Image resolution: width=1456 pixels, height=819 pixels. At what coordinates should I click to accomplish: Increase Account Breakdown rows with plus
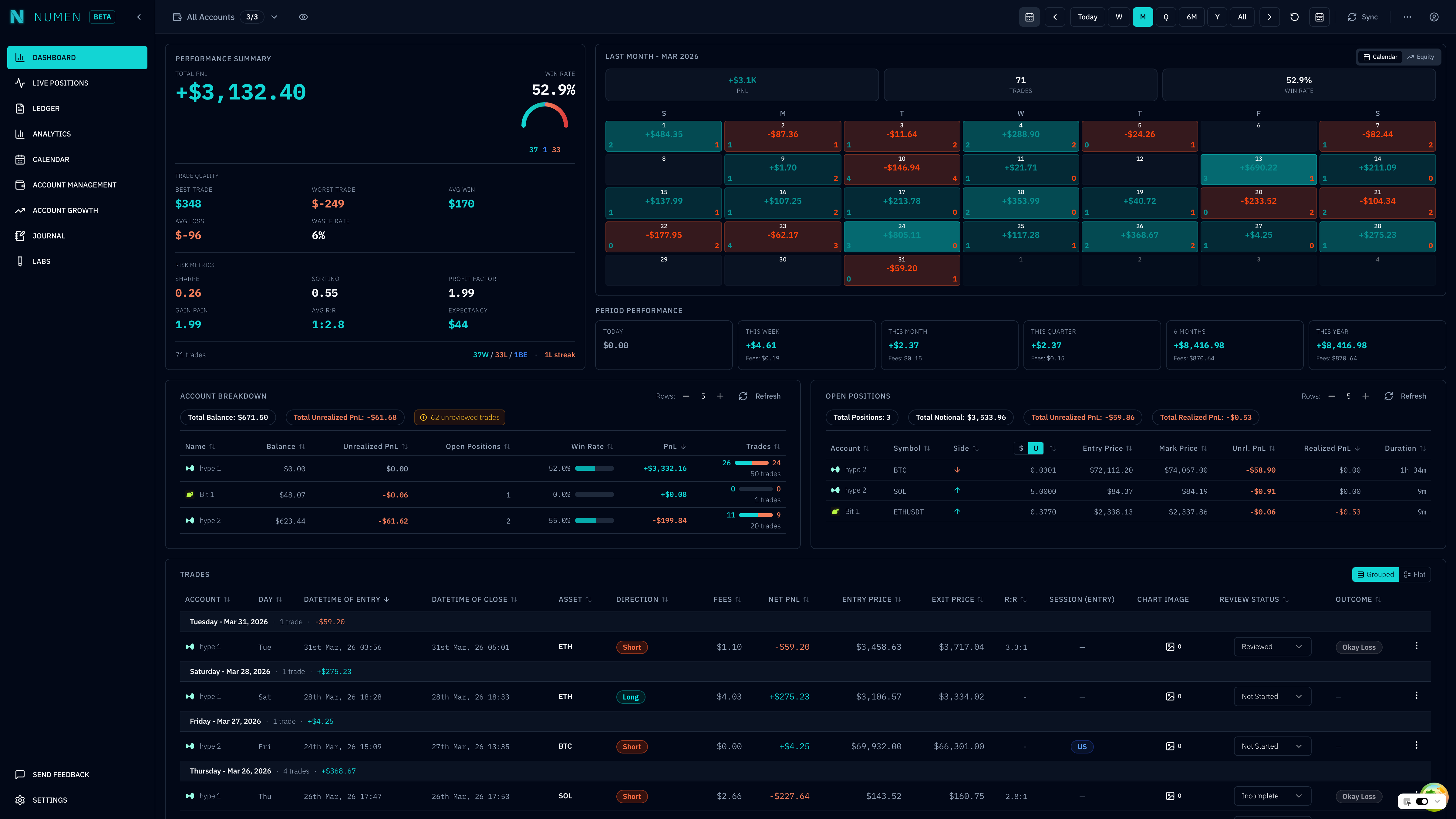[720, 396]
